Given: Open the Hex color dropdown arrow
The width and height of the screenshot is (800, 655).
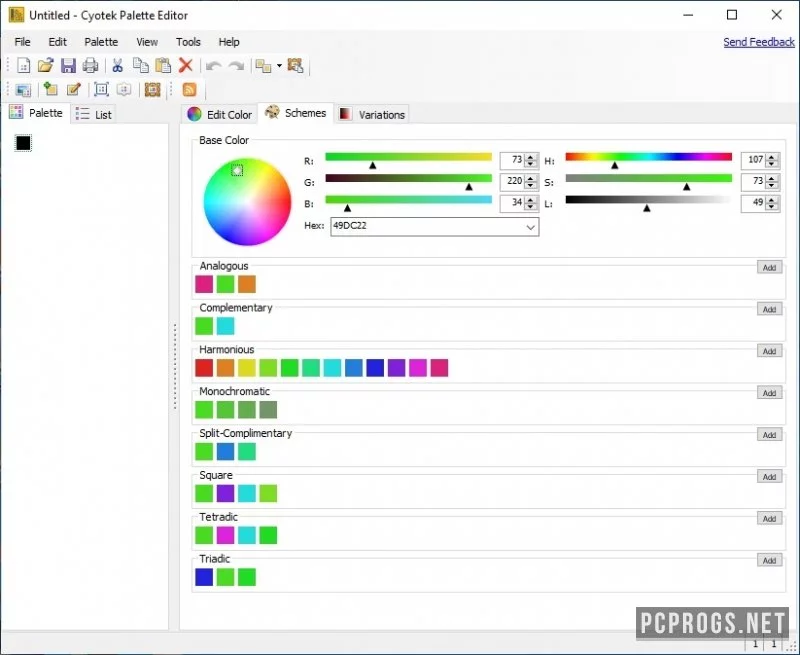Looking at the screenshot, I should pyautogui.click(x=531, y=227).
